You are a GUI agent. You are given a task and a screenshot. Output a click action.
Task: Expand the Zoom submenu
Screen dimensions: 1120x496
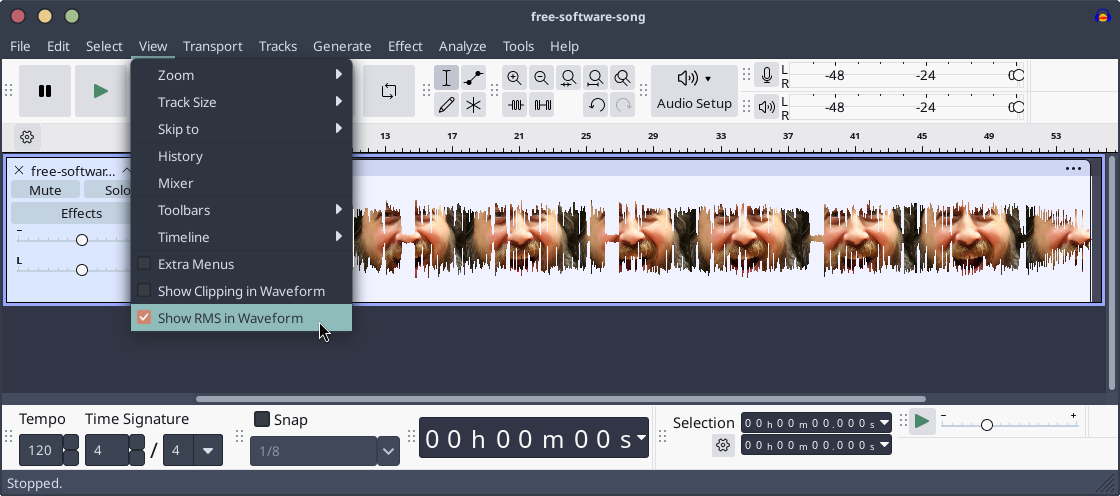(x=241, y=75)
